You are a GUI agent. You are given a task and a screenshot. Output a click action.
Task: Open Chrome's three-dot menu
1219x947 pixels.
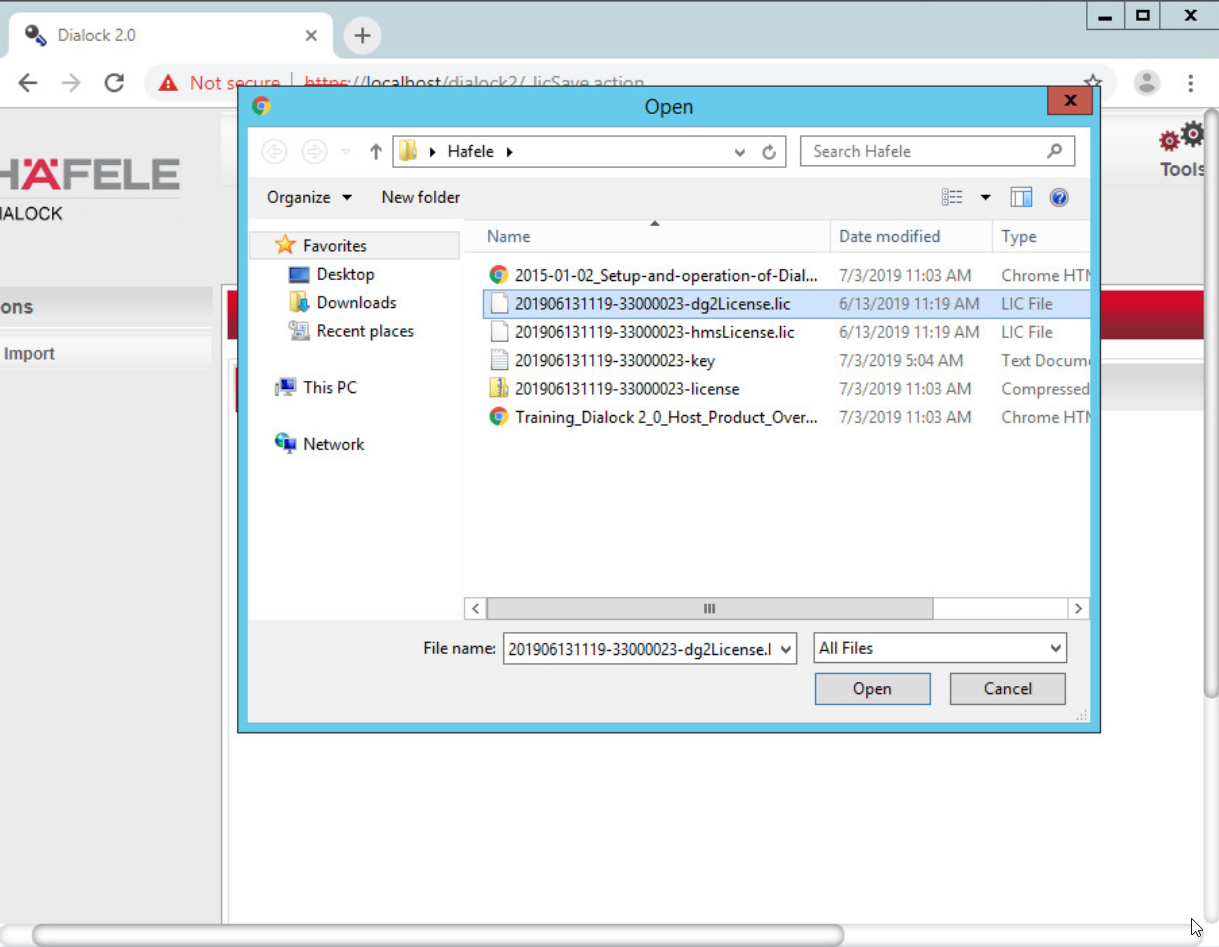pyautogui.click(x=1190, y=83)
